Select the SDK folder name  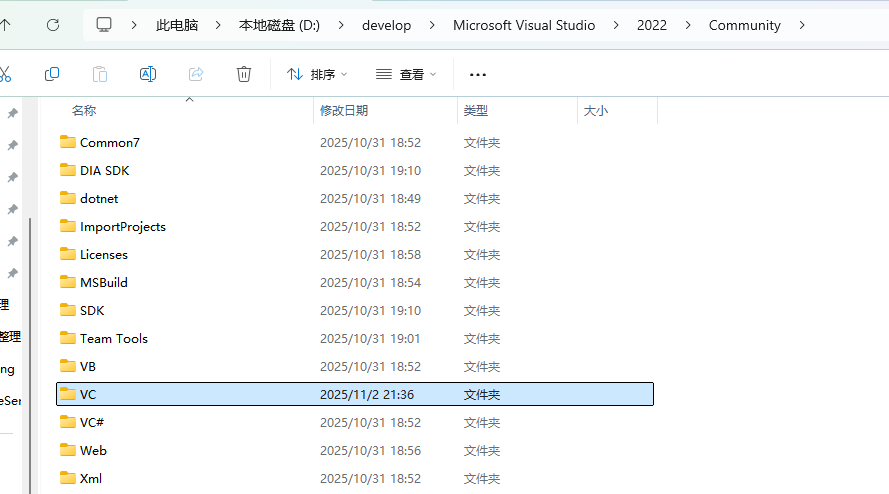pyautogui.click(x=92, y=310)
